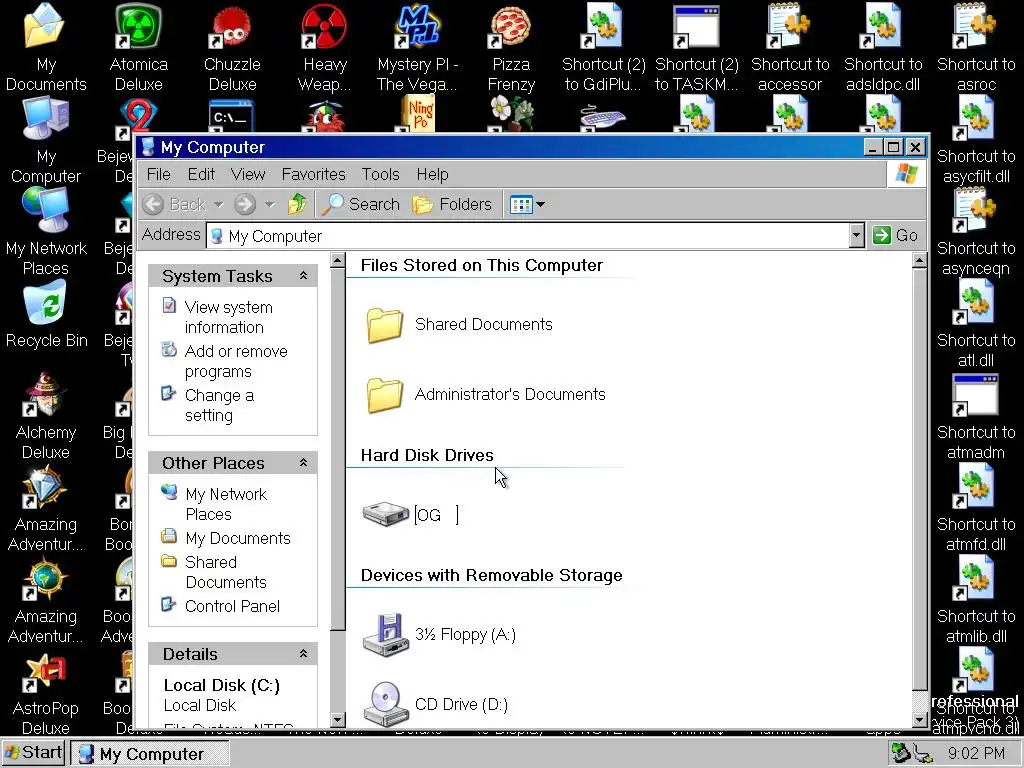Toggle the Folders pane button
This screenshot has width=1024, height=768.
click(x=452, y=204)
